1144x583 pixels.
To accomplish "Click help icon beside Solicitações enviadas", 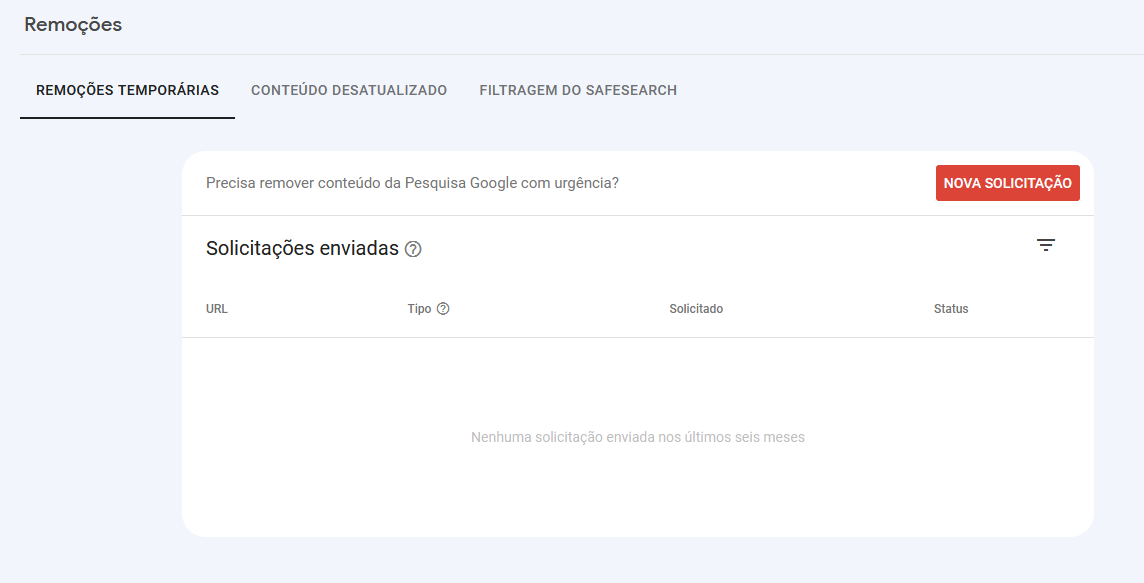I will pyautogui.click(x=413, y=249).
